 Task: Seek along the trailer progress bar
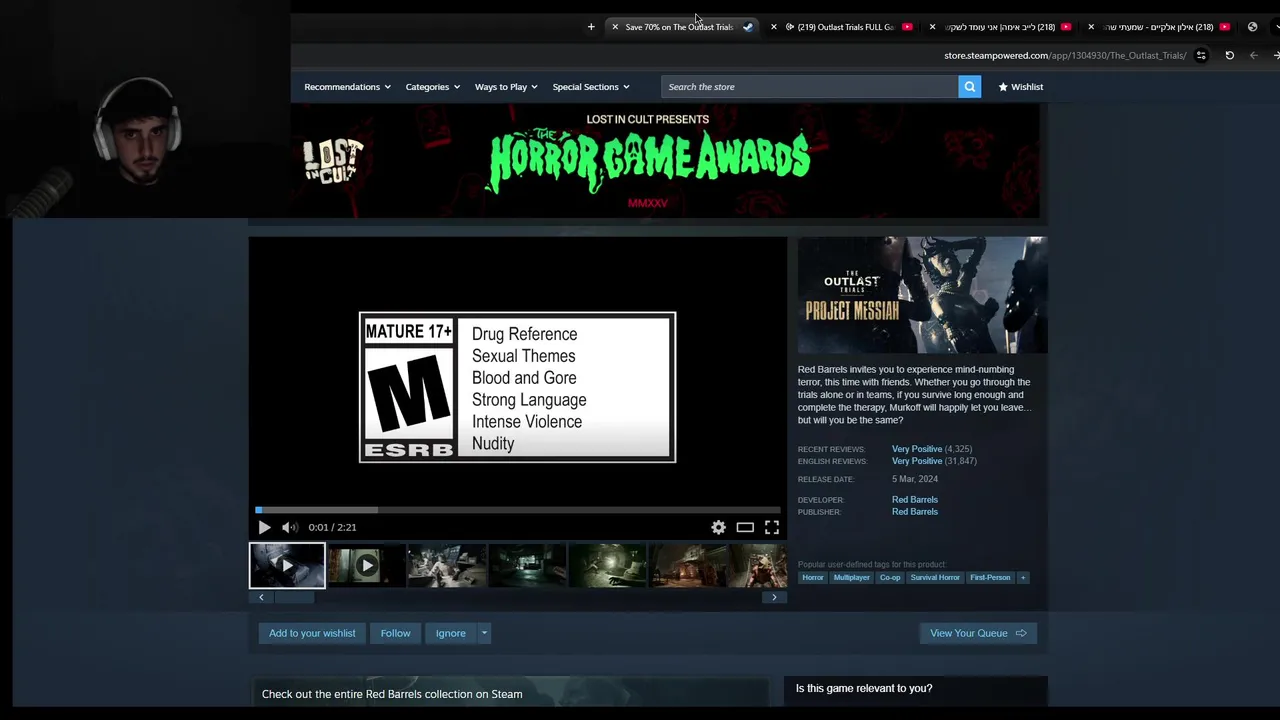coord(518,510)
